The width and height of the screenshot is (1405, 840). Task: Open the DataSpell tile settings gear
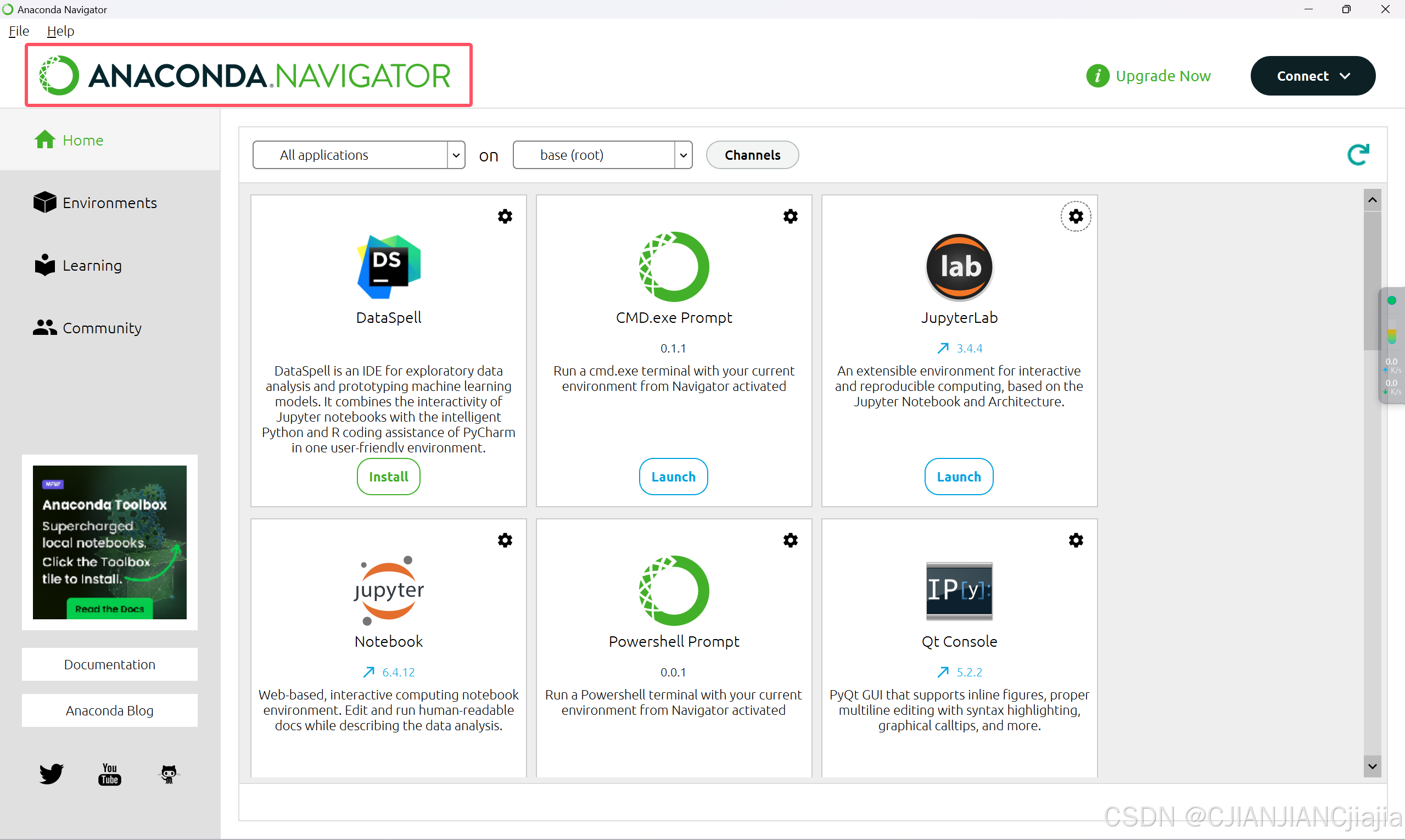point(505,216)
